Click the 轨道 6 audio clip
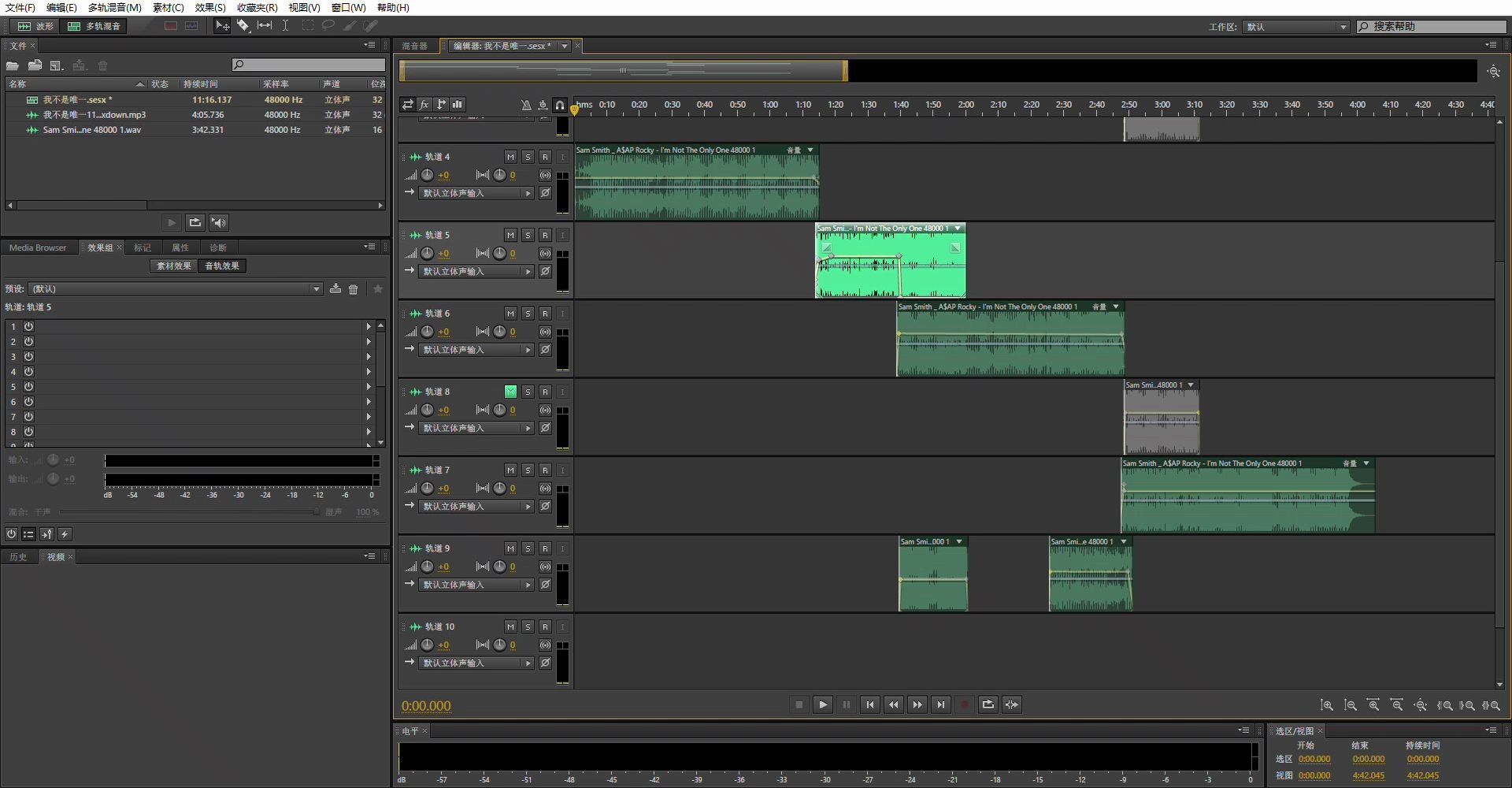This screenshot has width=1512, height=788. pos(1010,339)
